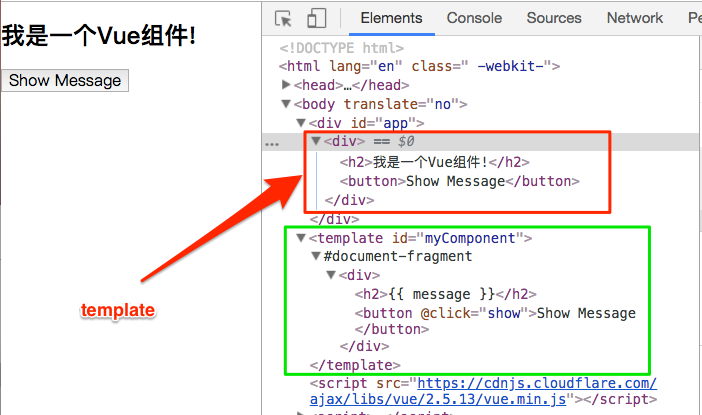702x415 pixels.
Task: Click the page heading 我是一个Vue组件!
Action: 99,36
